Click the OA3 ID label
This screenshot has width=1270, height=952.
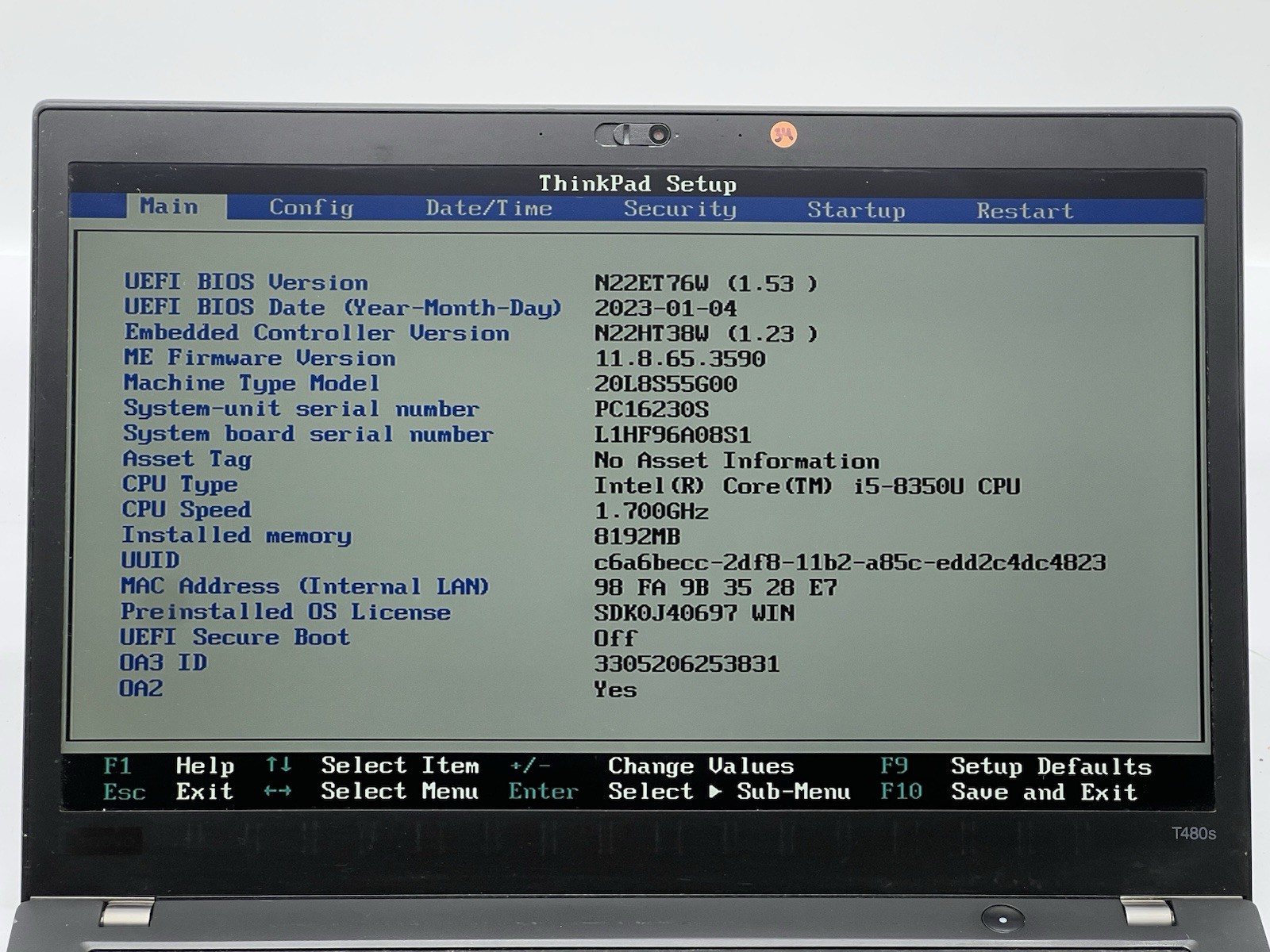164,662
